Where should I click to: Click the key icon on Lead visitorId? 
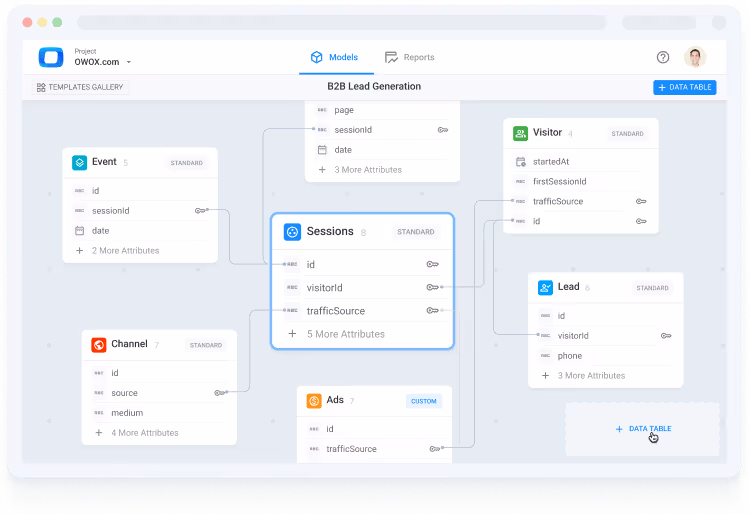[x=666, y=336]
